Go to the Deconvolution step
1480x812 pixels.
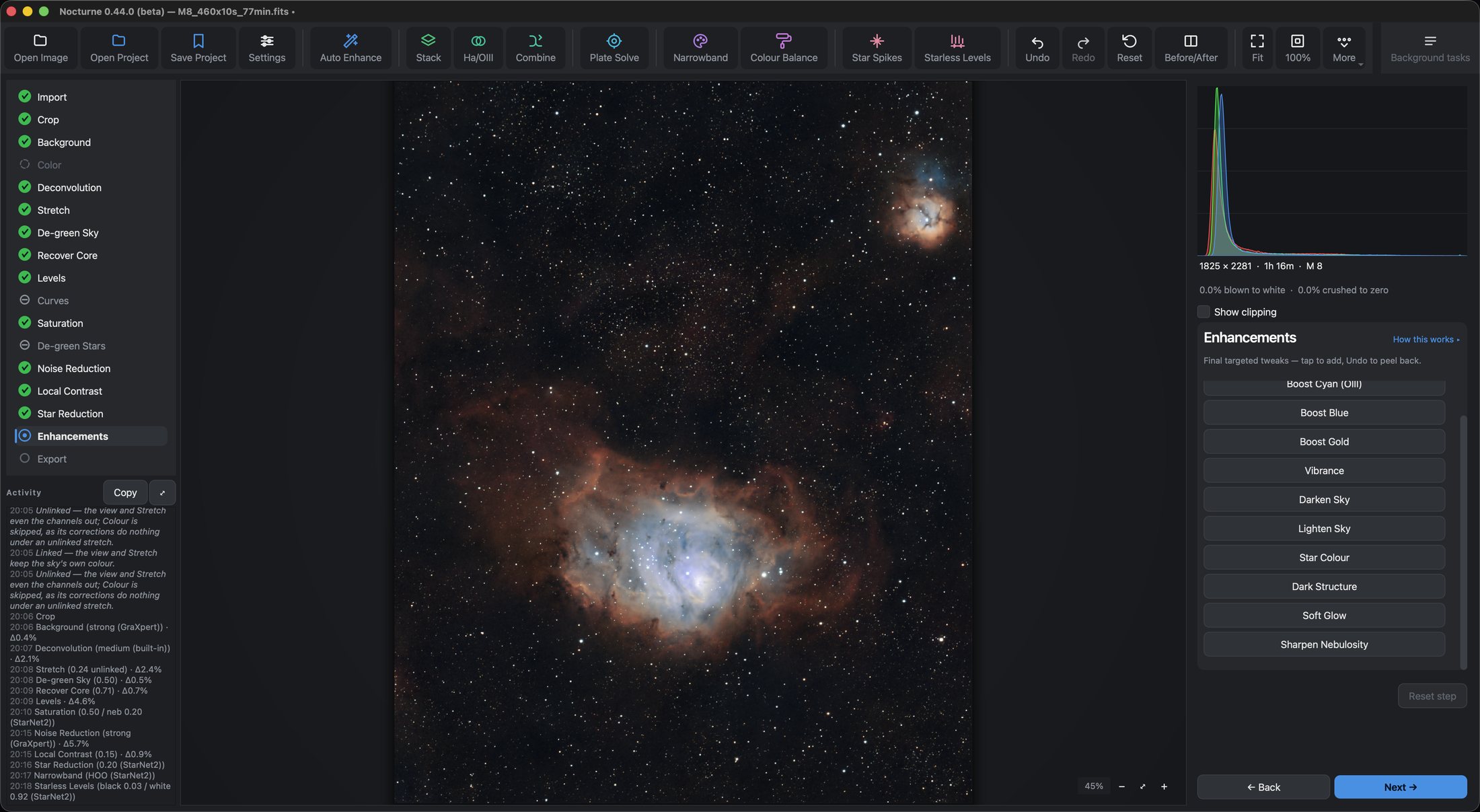pos(90,187)
